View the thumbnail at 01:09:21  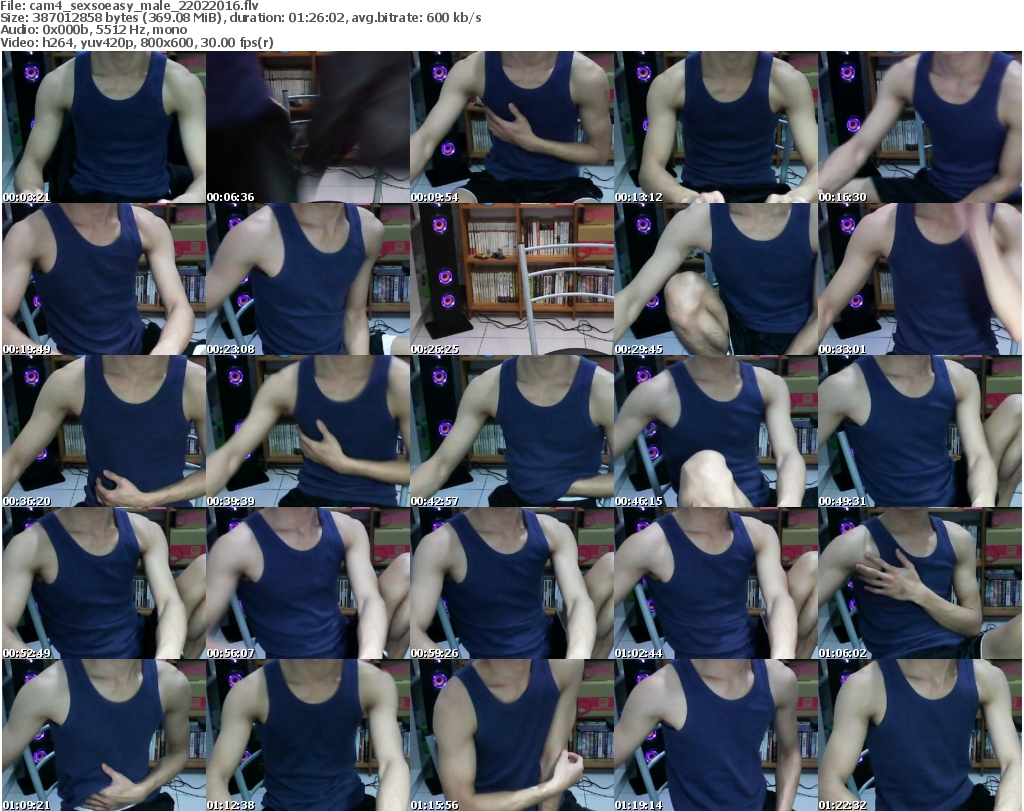pos(104,735)
